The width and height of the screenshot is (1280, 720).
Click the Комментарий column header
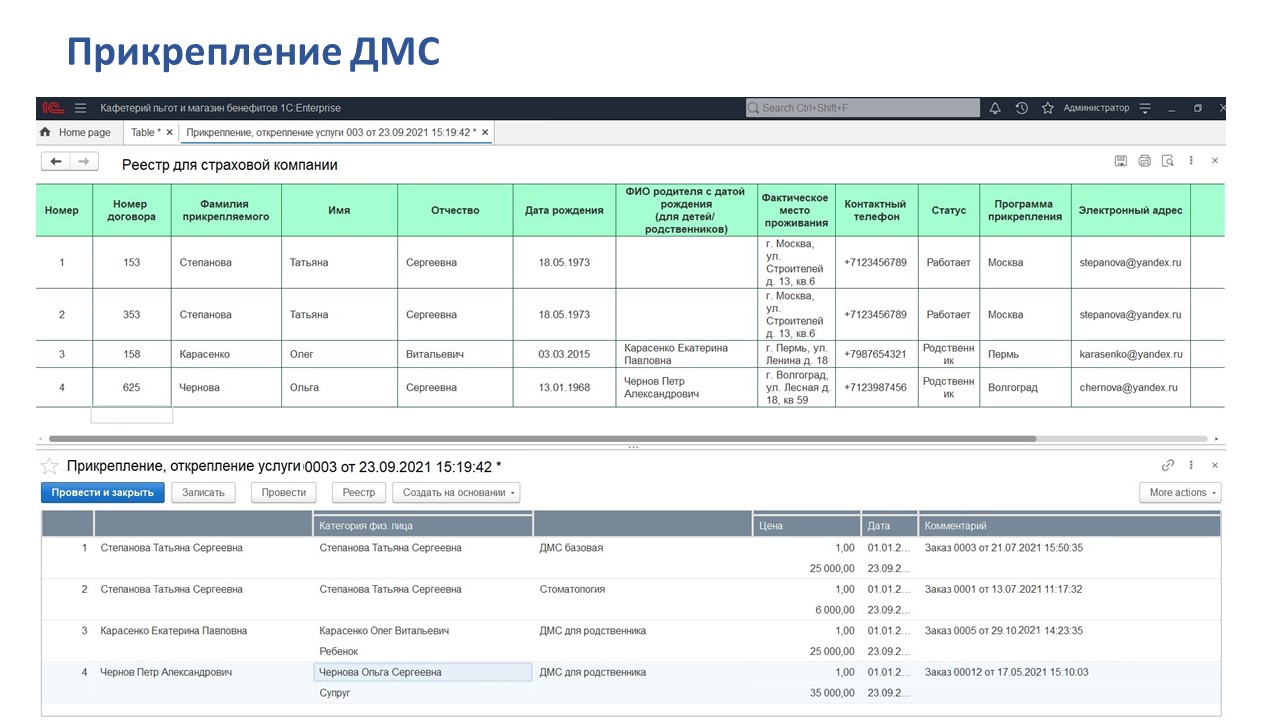tap(1069, 525)
